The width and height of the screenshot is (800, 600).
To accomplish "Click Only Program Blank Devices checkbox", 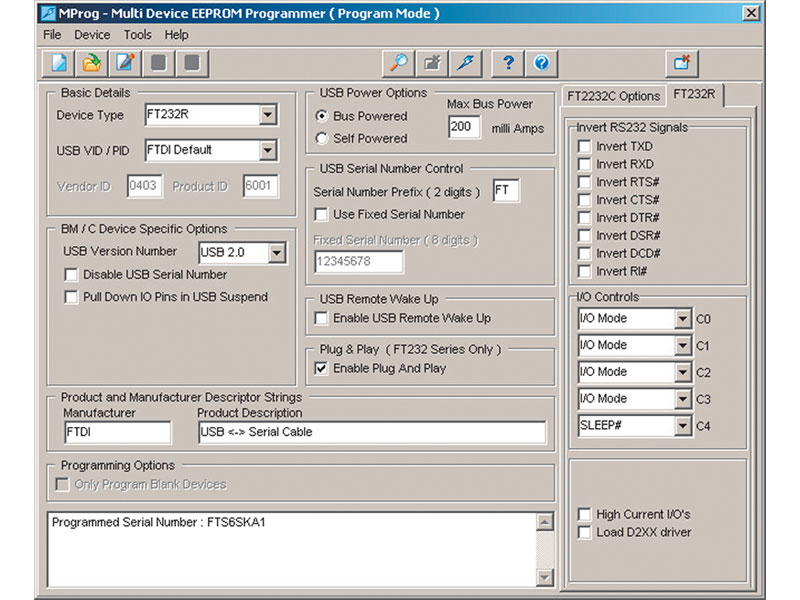I will point(62,484).
